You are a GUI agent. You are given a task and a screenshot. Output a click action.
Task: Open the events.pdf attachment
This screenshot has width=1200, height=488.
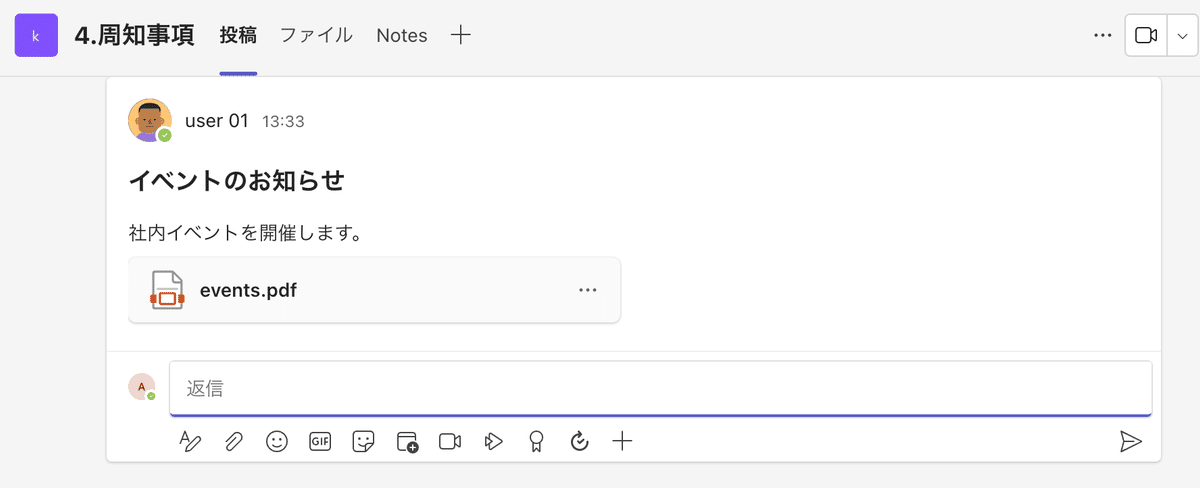tap(248, 290)
